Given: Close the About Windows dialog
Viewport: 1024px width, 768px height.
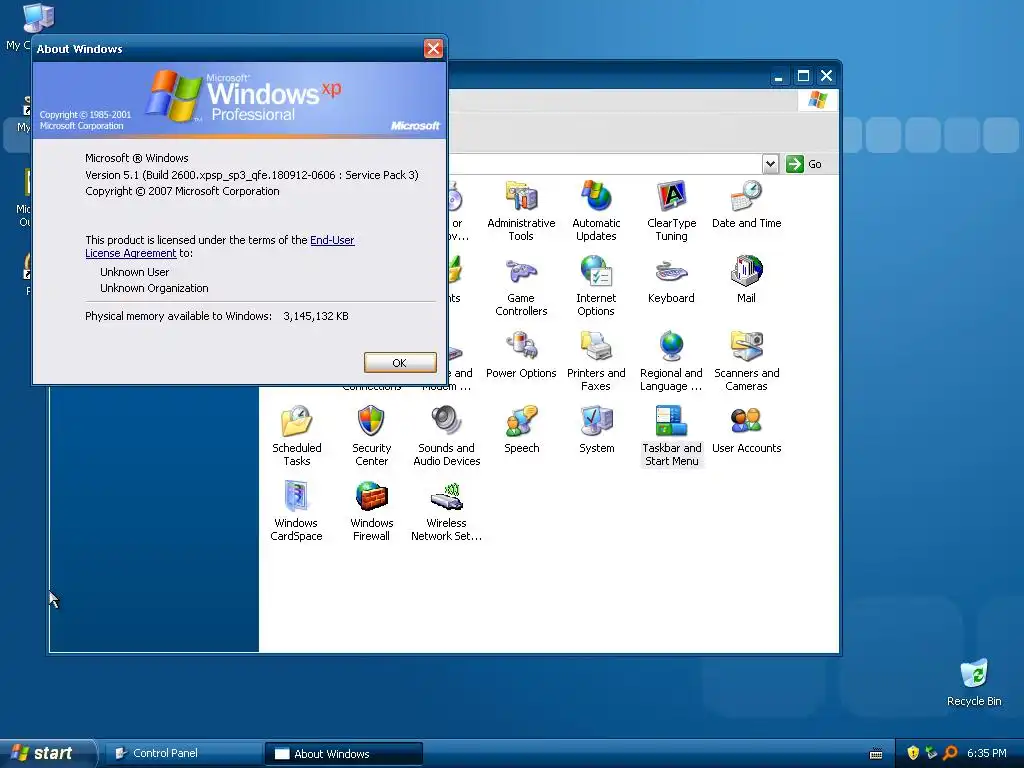Looking at the screenshot, I should (x=433, y=48).
